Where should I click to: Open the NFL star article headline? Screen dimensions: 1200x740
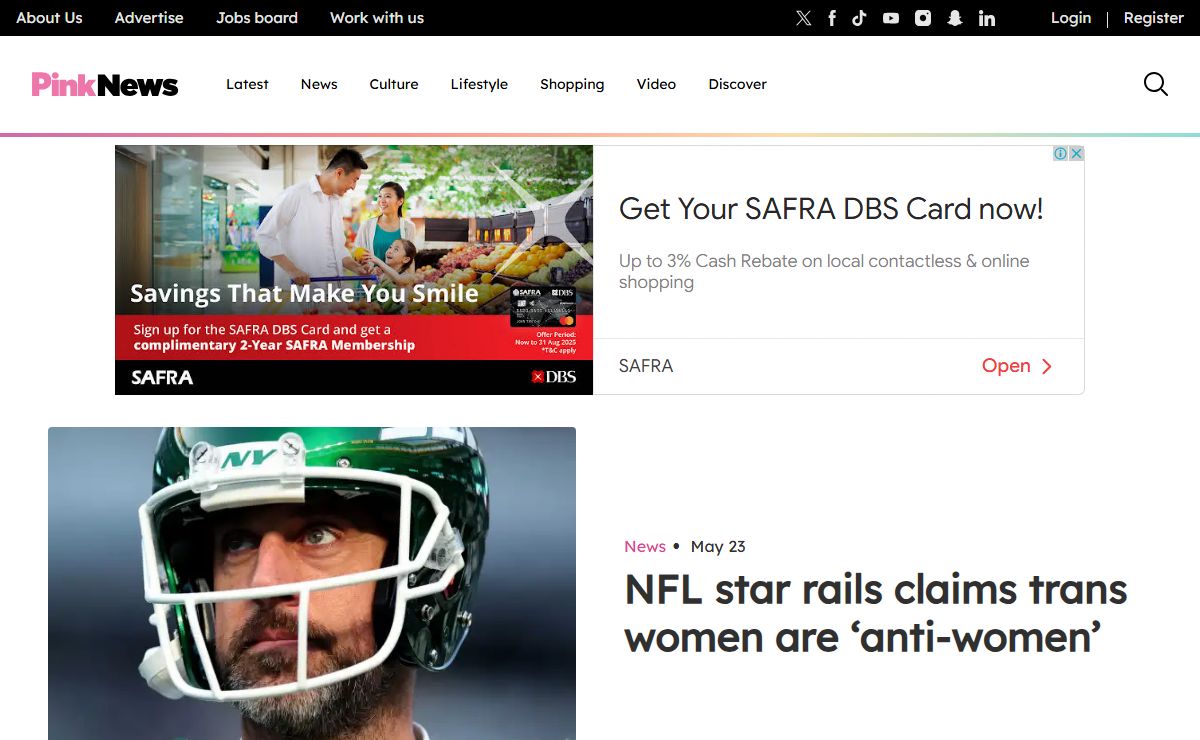[875, 613]
